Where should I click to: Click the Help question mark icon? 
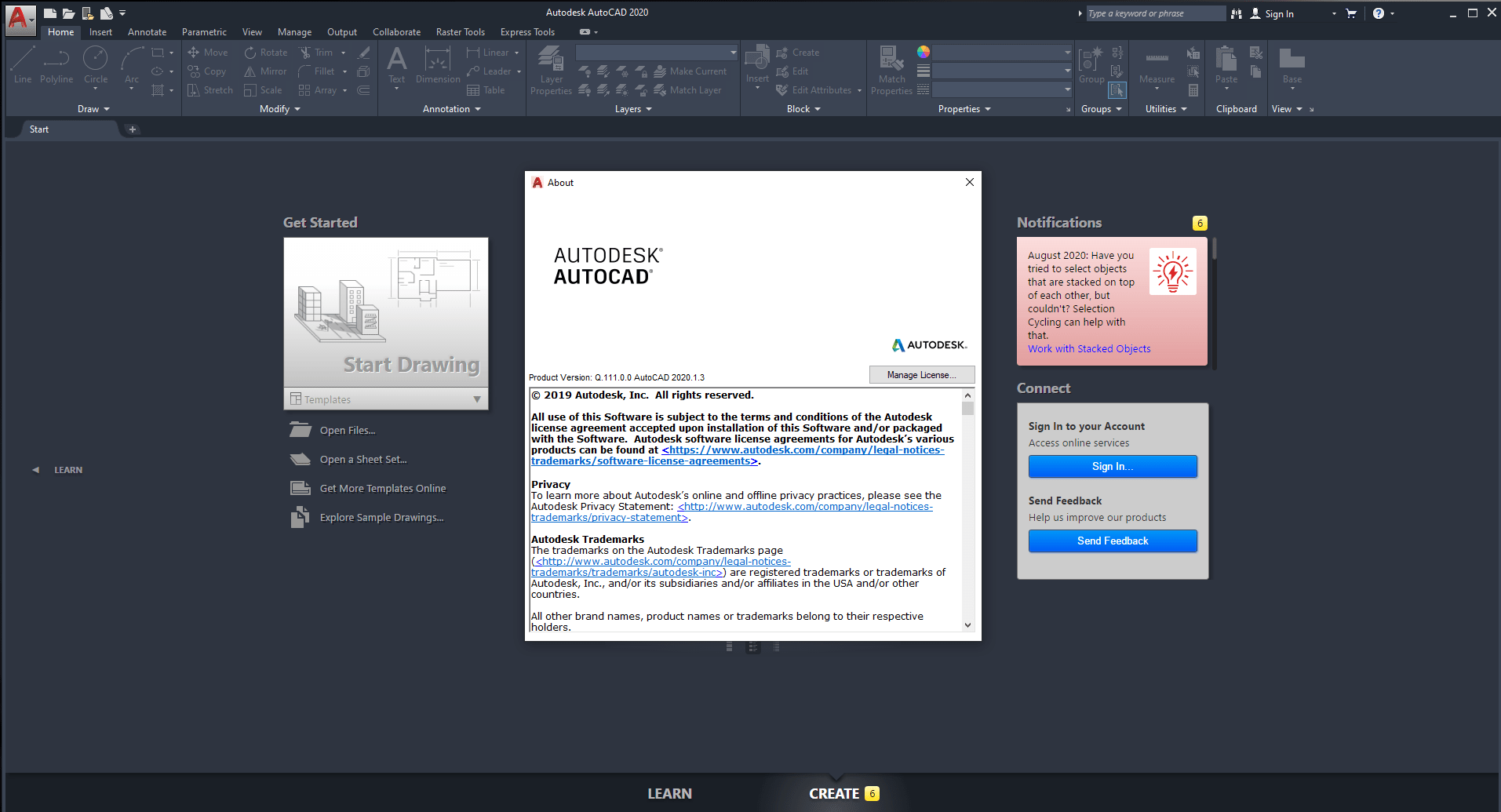pos(1379,13)
